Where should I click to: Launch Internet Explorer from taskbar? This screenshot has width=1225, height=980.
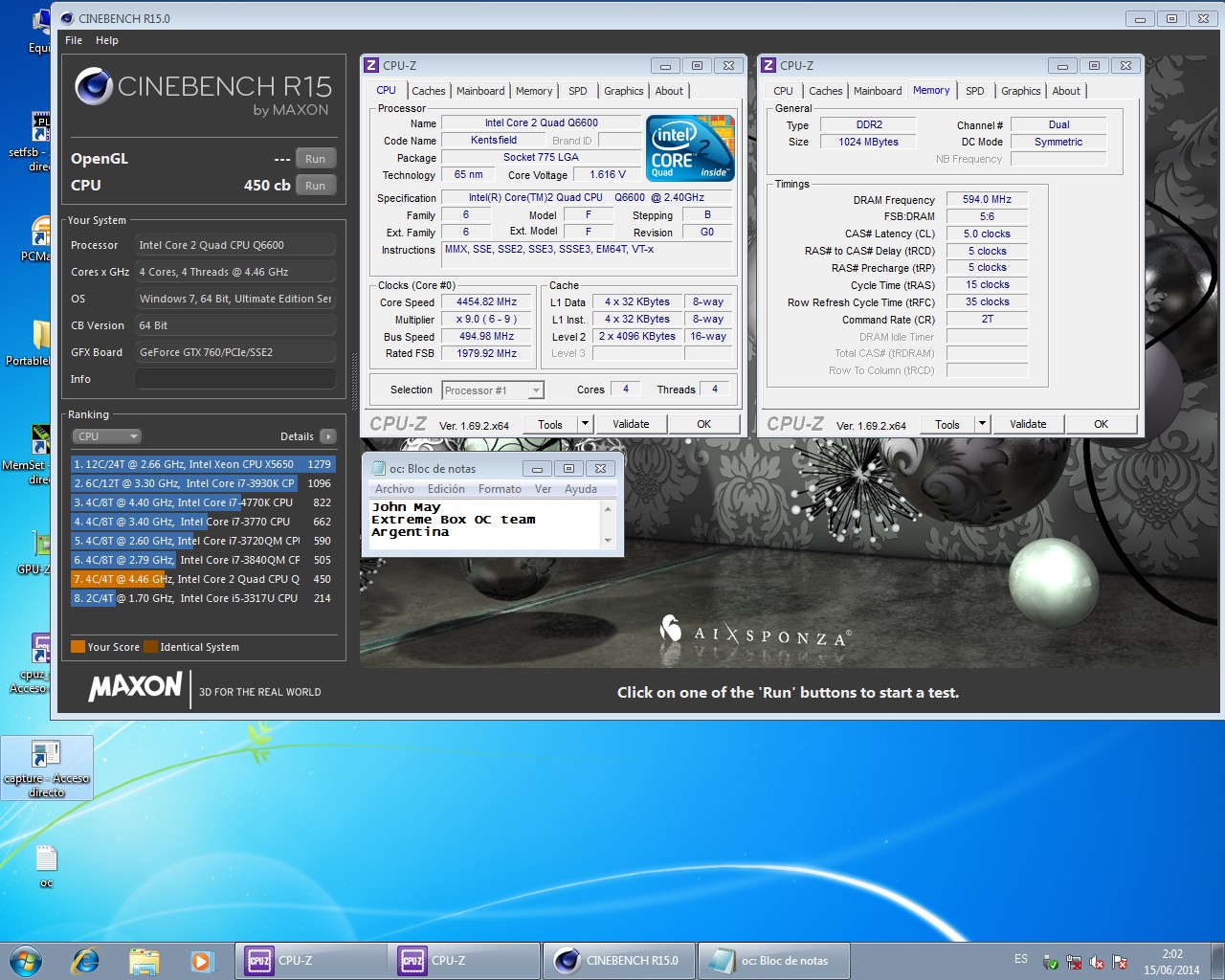click(85, 960)
